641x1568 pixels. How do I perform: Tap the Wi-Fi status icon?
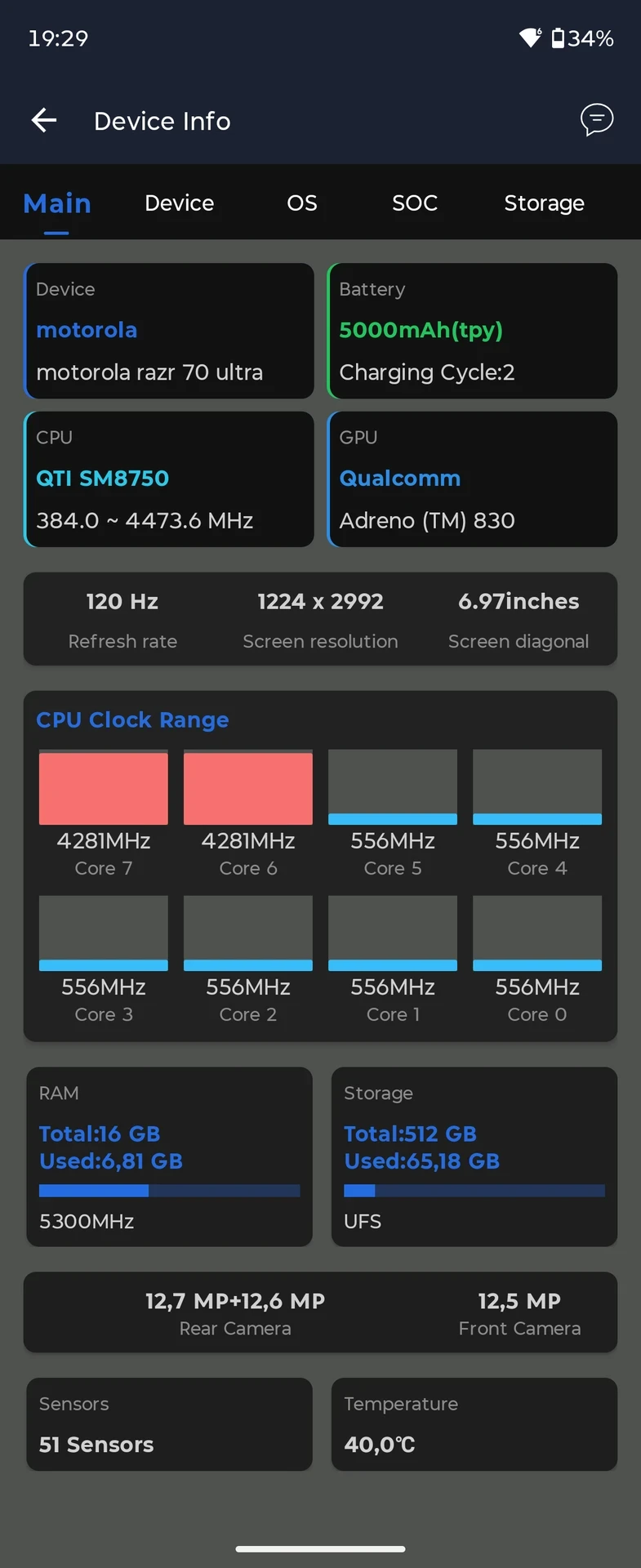pyautogui.click(x=531, y=38)
